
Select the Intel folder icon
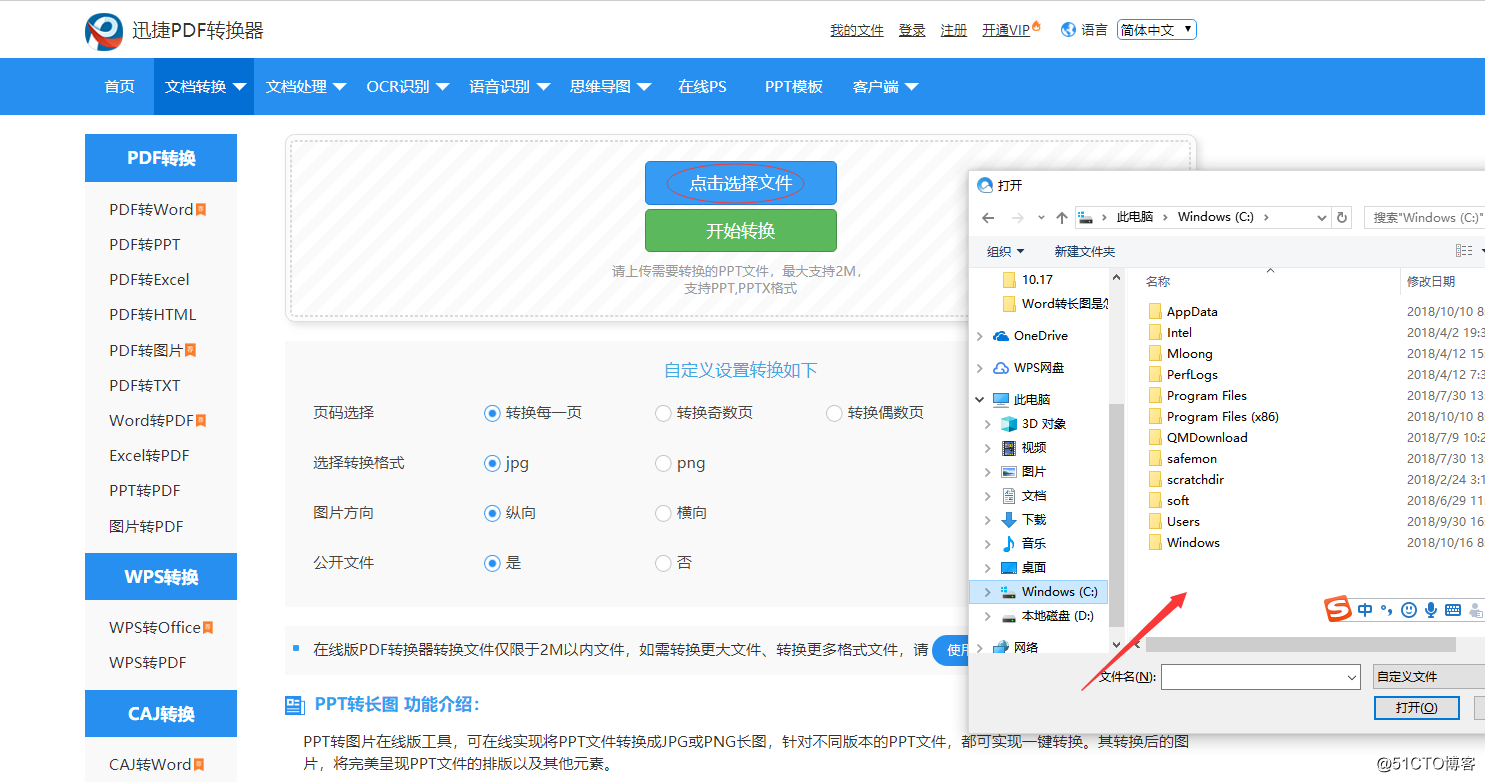tap(1155, 333)
